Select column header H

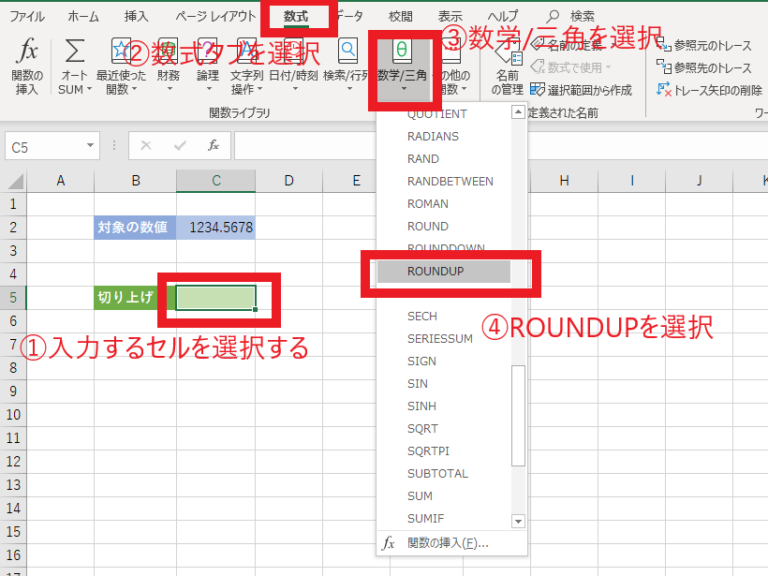pyautogui.click(x=564, y=181)
